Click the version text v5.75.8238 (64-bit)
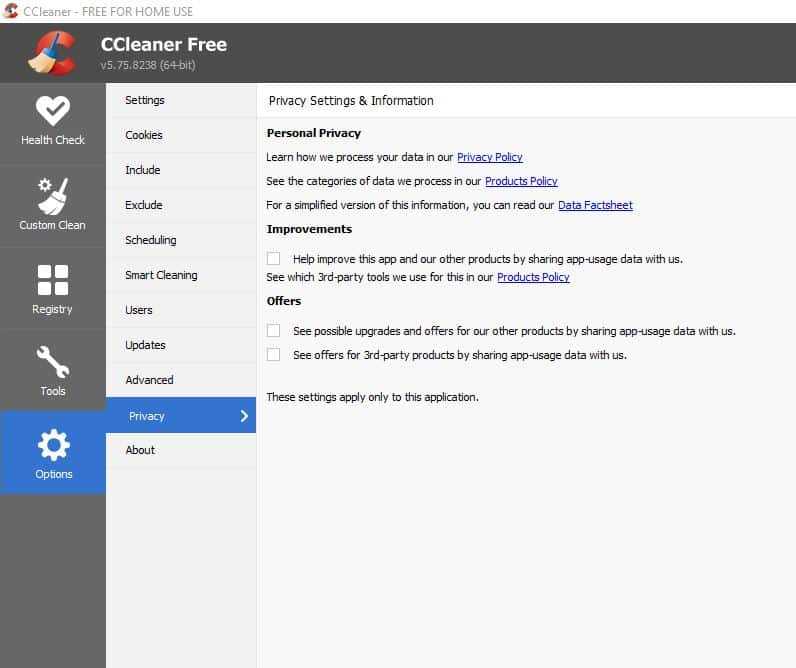Screen dimensions: 796x668 [148, 65]
